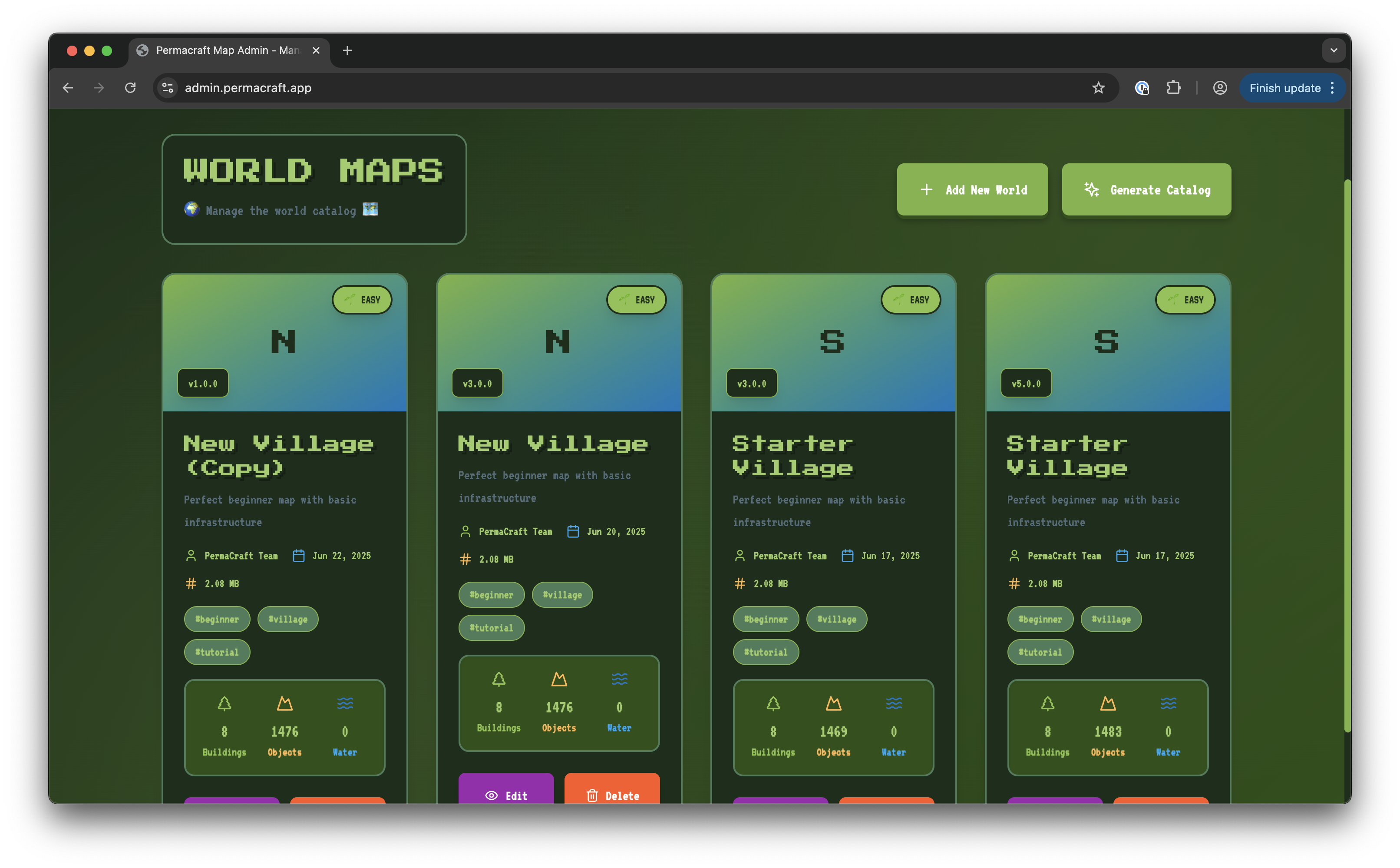
Task: Delete the New Village v3.0.0 world
Action: 612,795
